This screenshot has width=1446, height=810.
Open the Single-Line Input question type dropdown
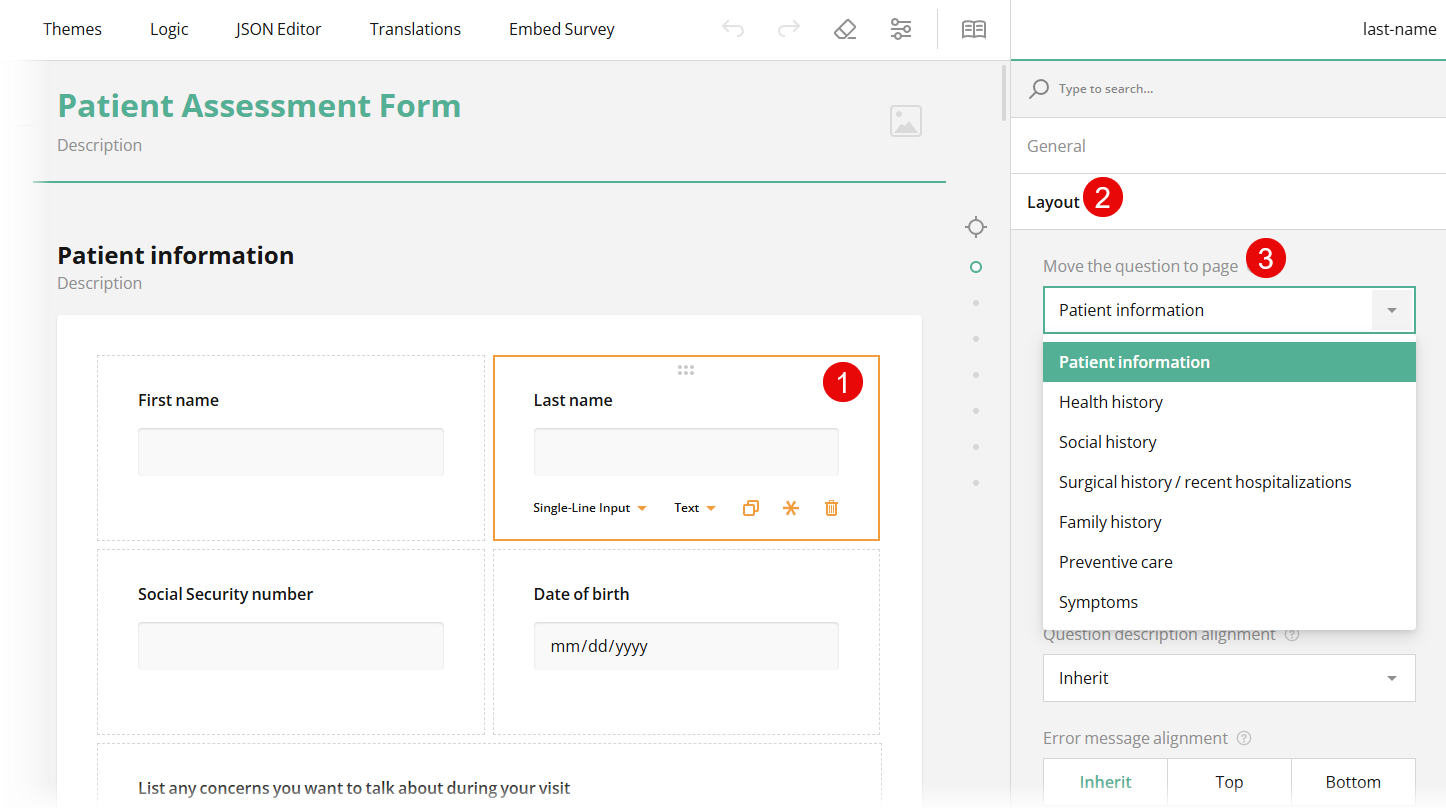point(591,508)
